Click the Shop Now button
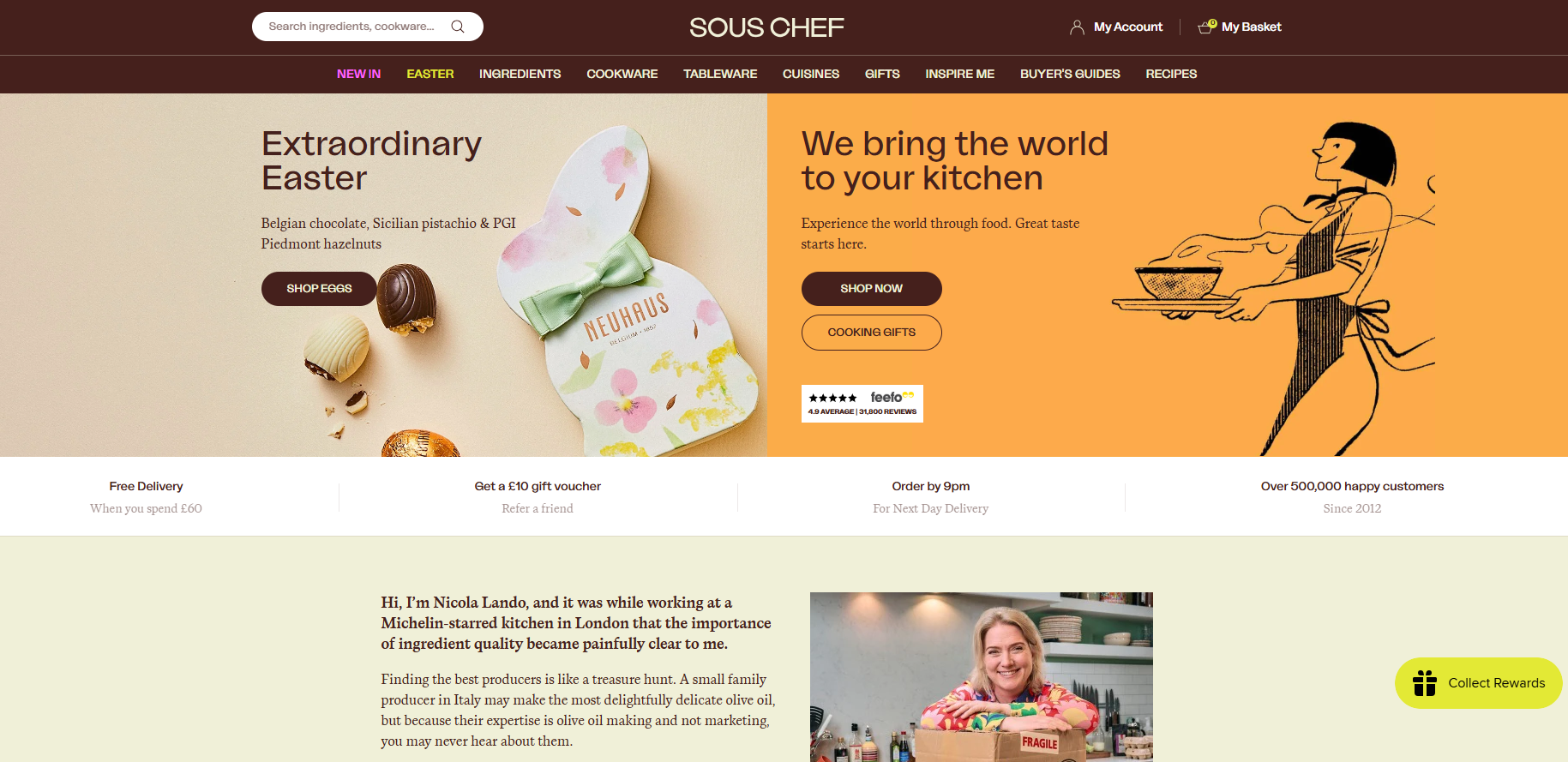 pyautogui.click(x=872, y=289)
